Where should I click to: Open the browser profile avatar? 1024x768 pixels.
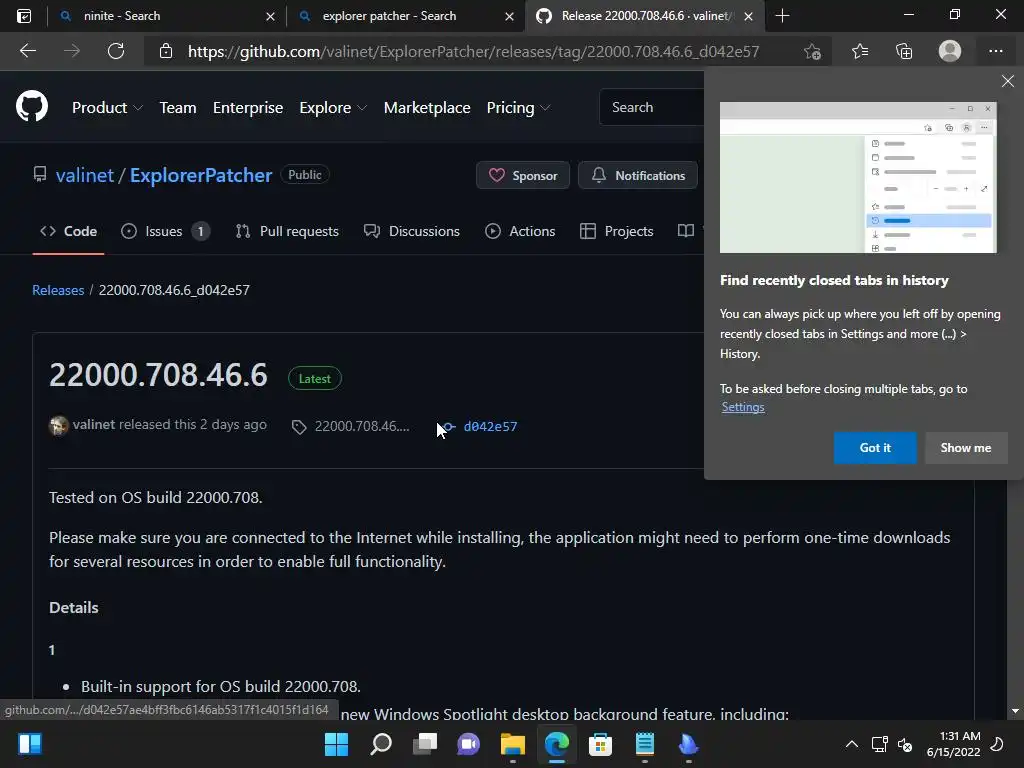[x=950, y=51]
